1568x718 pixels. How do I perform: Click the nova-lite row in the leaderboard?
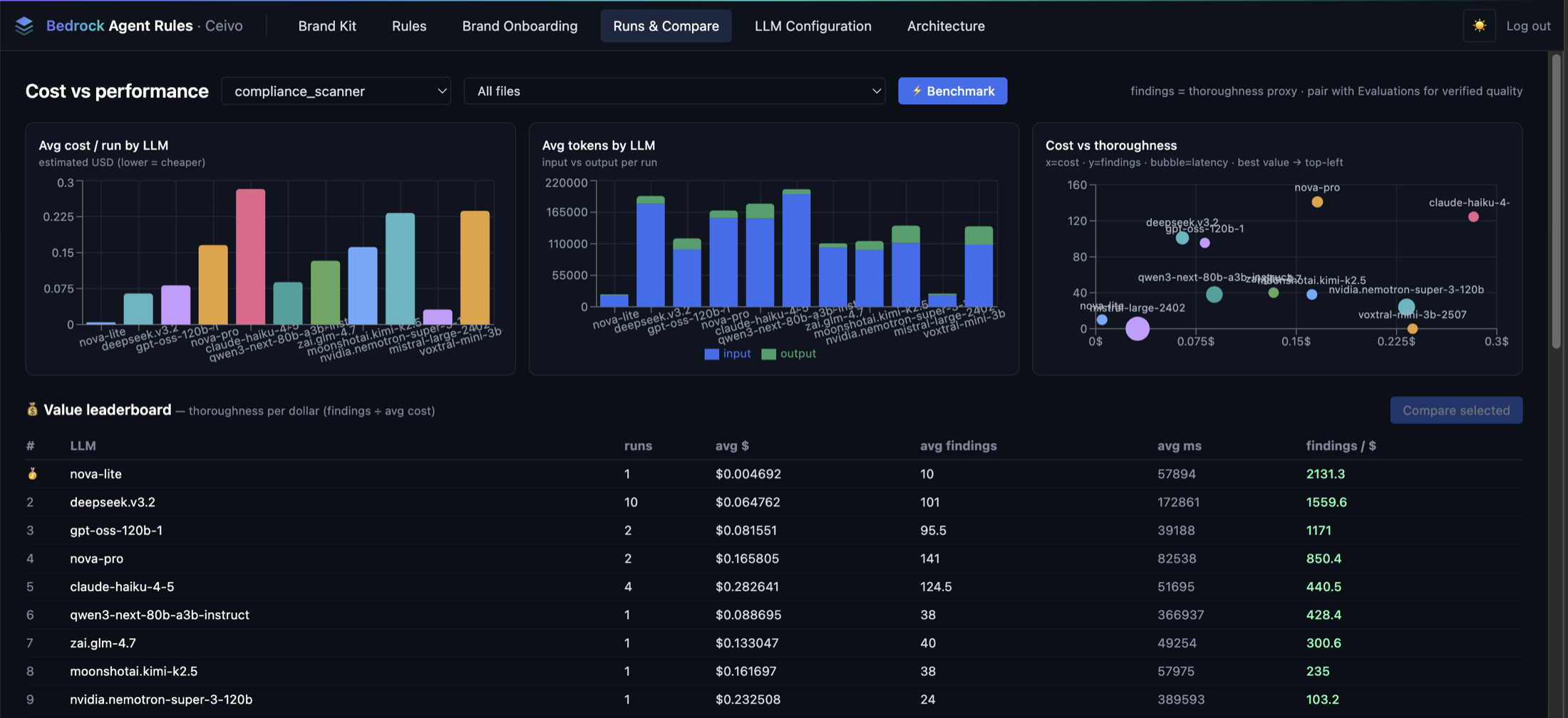click(774, 474)
